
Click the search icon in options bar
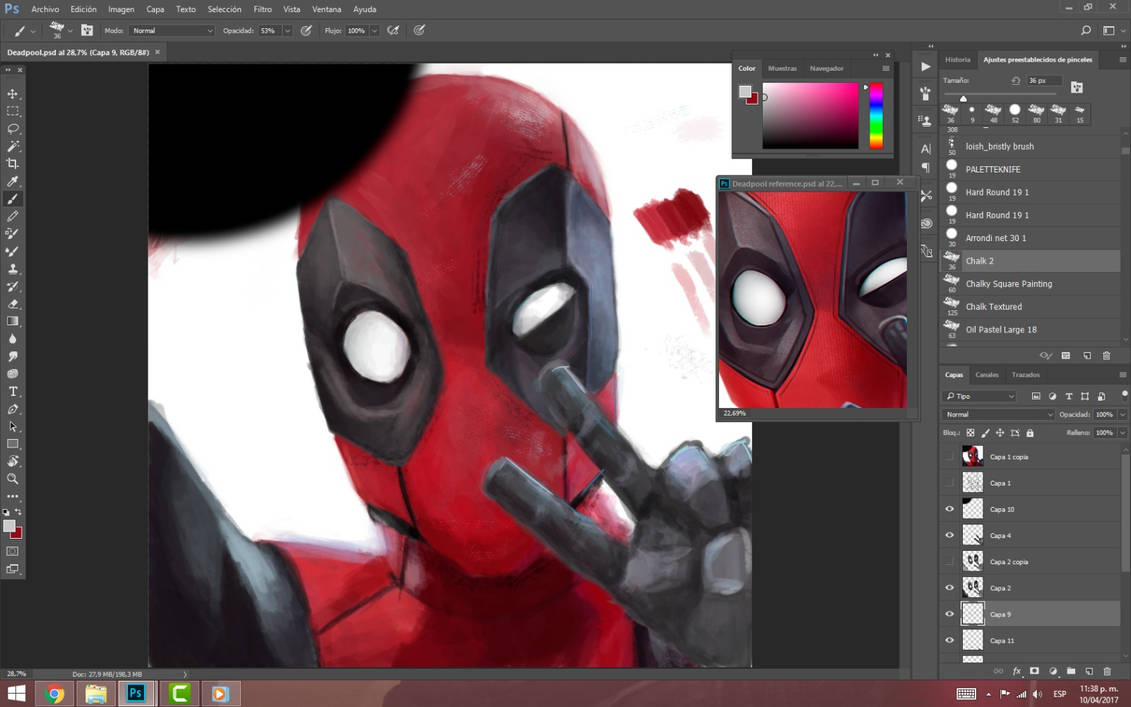[1086, 30]
